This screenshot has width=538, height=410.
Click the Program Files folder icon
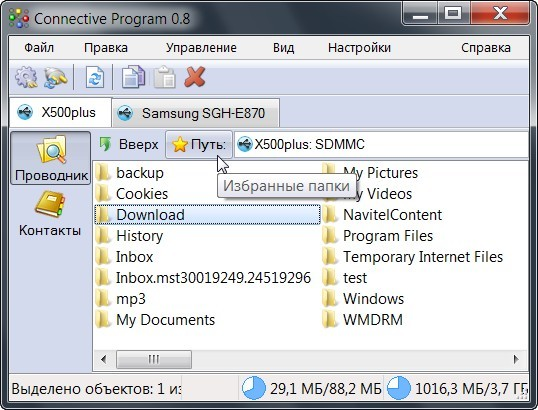(330, 236)
